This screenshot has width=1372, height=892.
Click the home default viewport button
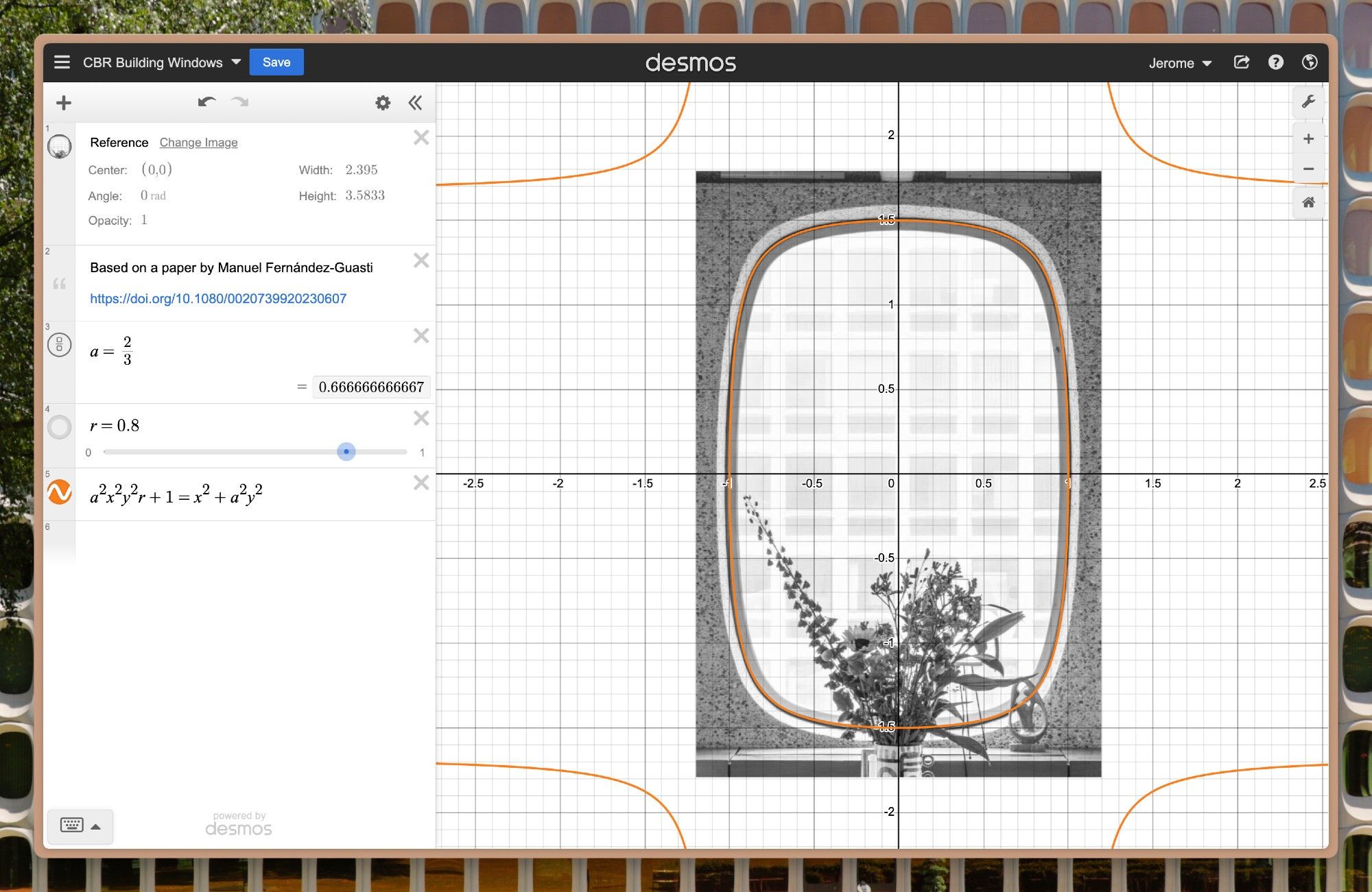pyautogui.click(x=1308, y=202)
